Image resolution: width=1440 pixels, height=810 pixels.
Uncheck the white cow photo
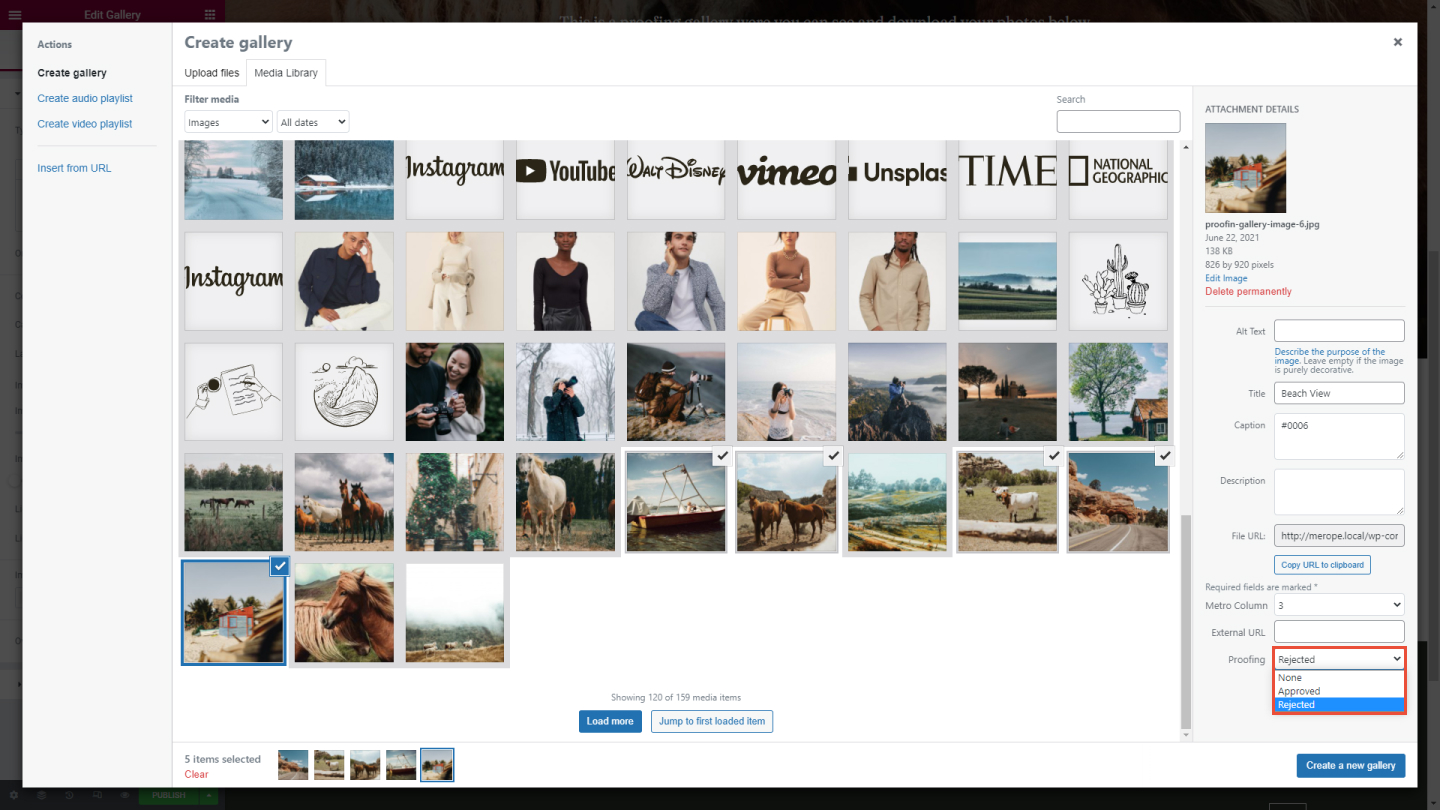1053,456
